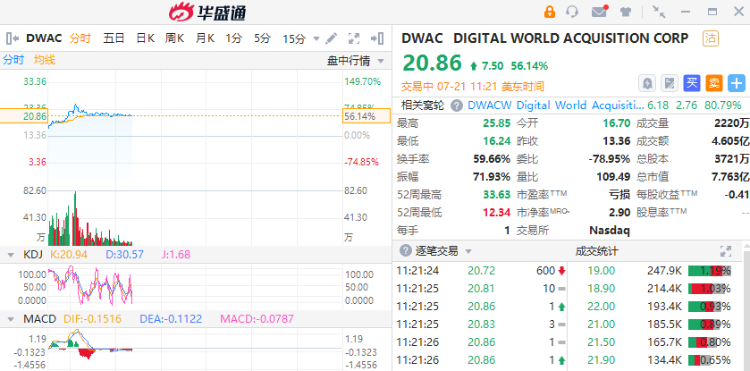
Task: Click the 交易所 value Nasdaq
Action: click(609, 230)
